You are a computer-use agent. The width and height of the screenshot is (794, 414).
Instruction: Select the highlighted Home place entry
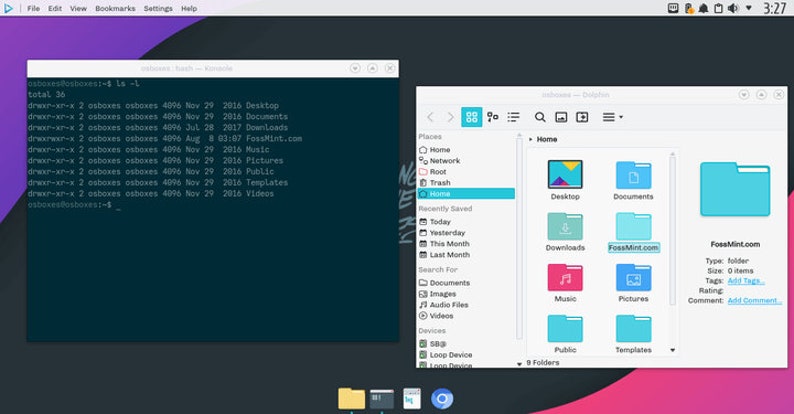coord(466,194)
